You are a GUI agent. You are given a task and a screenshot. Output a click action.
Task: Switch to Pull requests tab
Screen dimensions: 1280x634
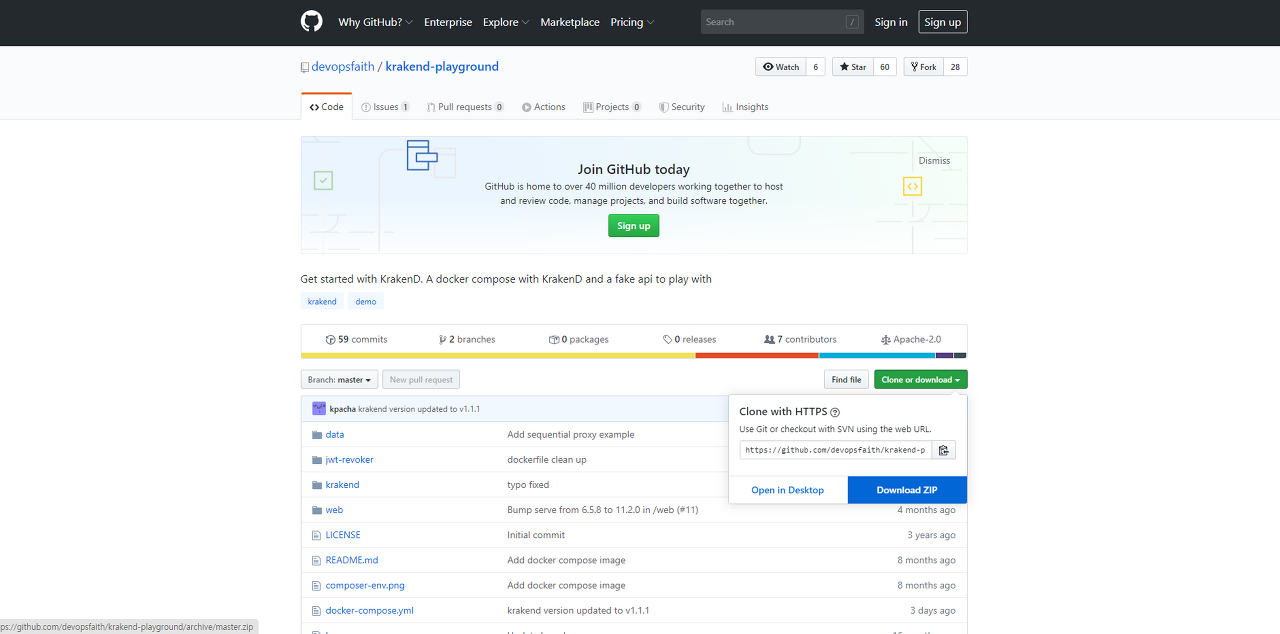click(465, 107)
